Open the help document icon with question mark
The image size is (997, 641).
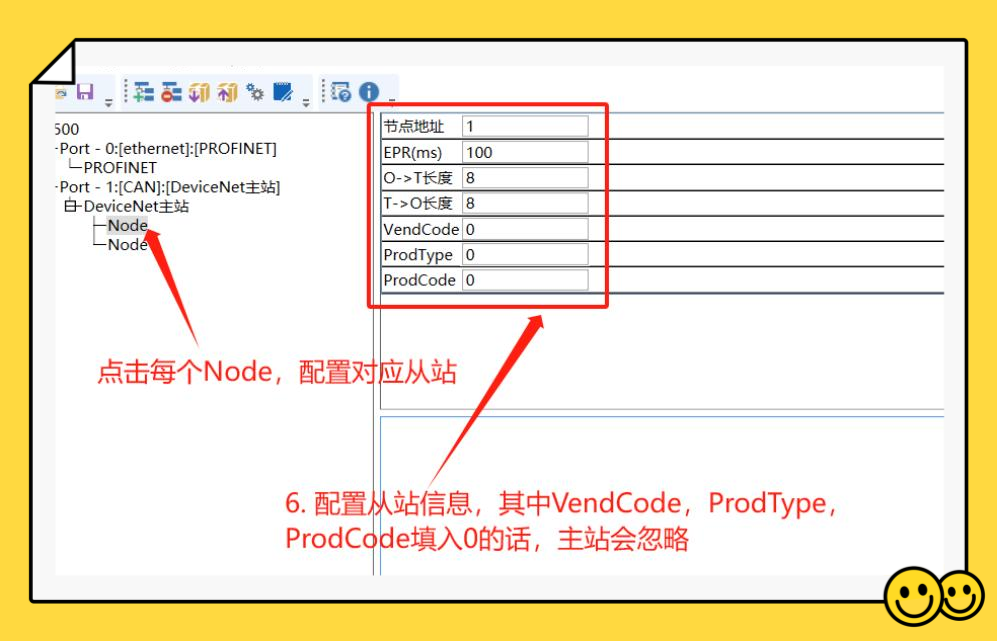(341, 92)
